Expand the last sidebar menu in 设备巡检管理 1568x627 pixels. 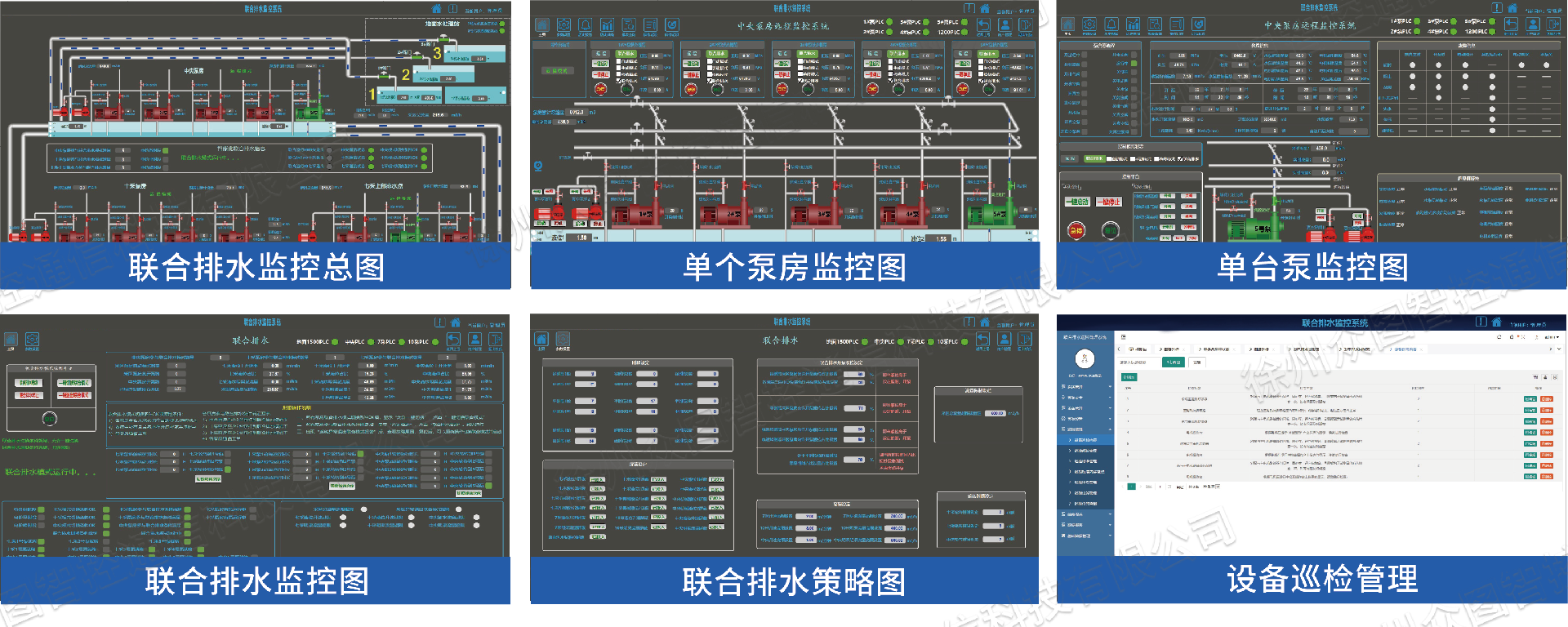tap(1086, 536)
